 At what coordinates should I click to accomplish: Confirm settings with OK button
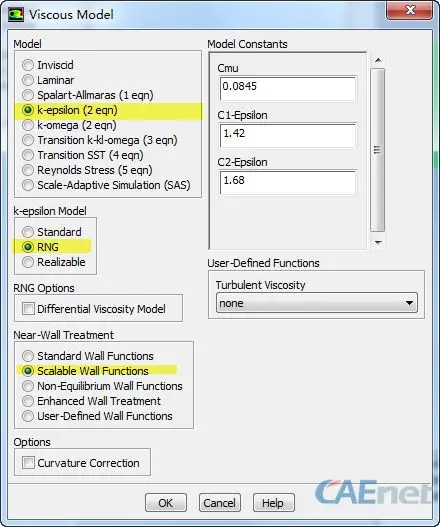[x=166, y=503]
